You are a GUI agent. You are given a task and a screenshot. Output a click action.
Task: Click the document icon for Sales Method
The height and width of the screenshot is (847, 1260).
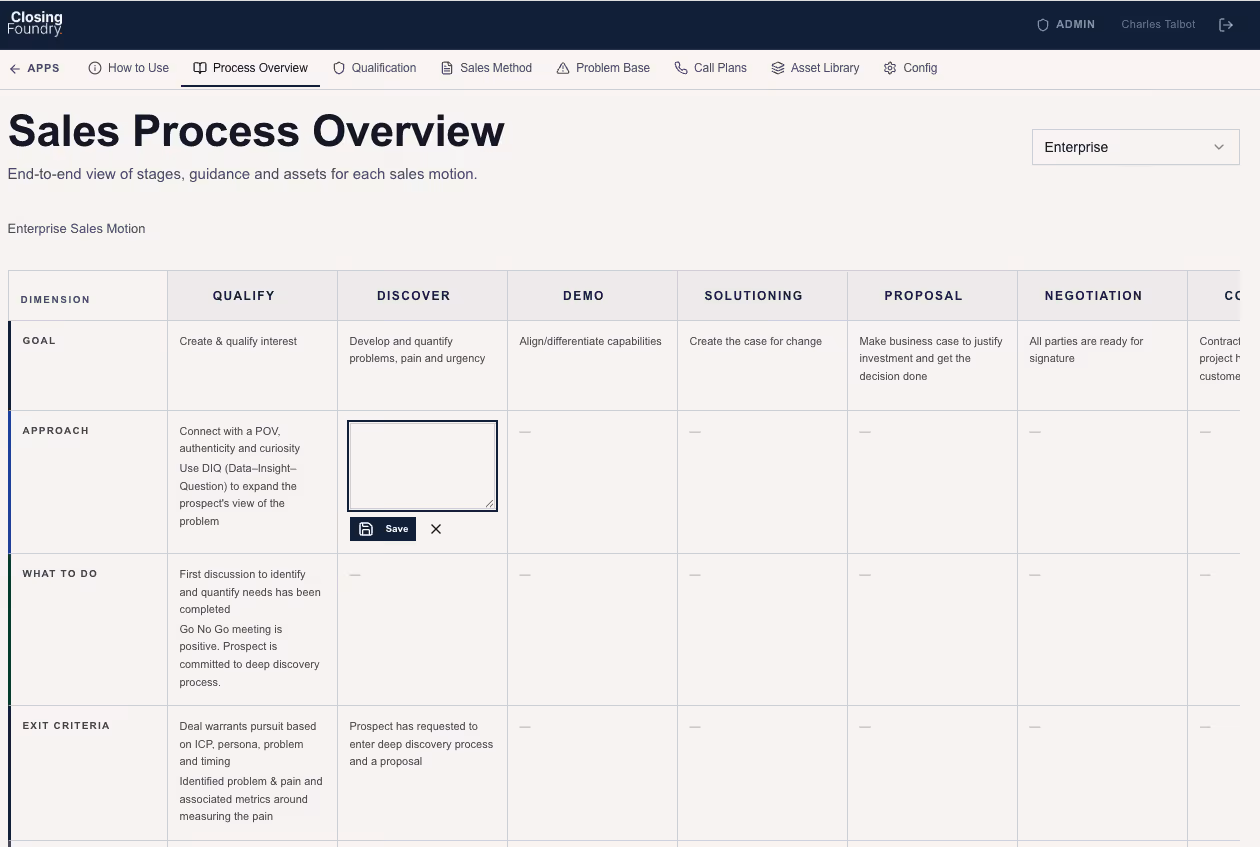tap(447, 68)
